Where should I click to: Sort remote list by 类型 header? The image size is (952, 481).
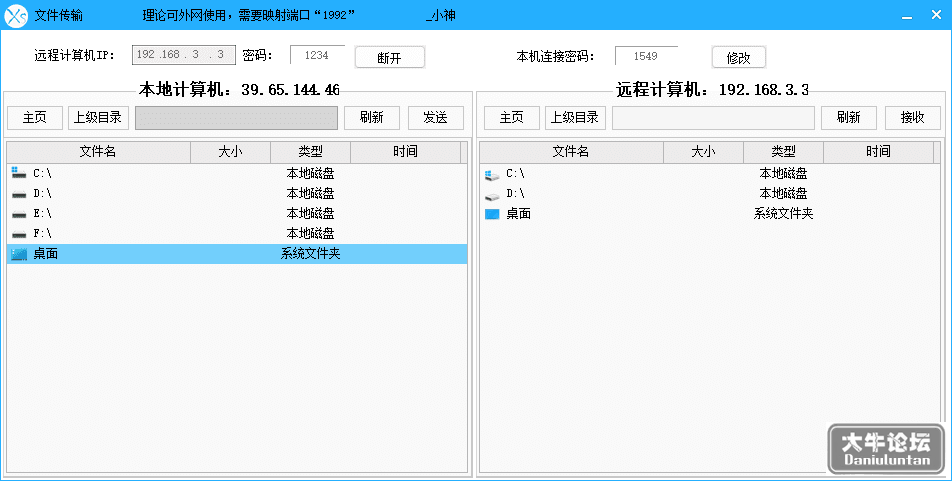[783, 152]
